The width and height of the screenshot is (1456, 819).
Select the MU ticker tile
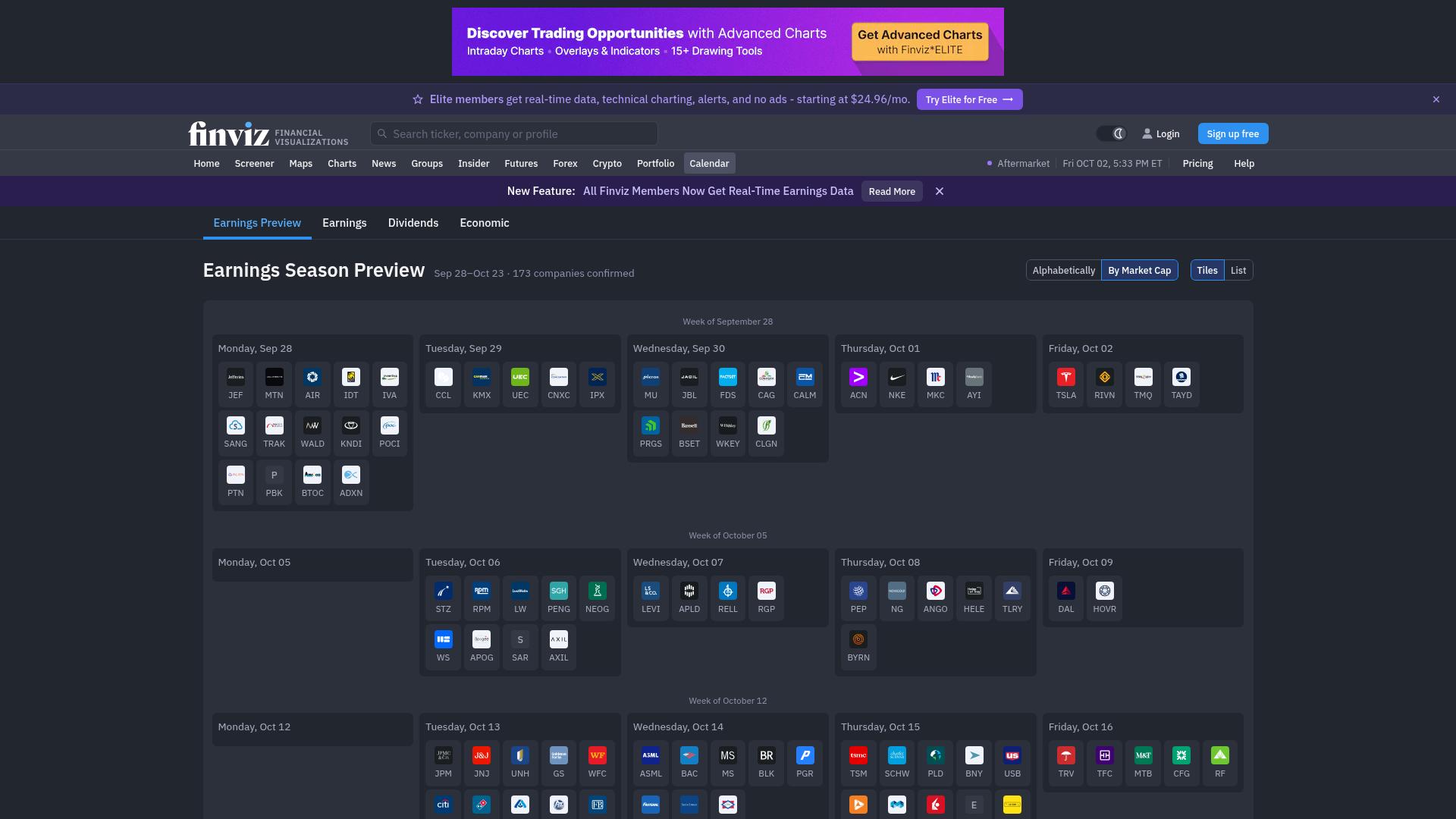pos(651,384)
